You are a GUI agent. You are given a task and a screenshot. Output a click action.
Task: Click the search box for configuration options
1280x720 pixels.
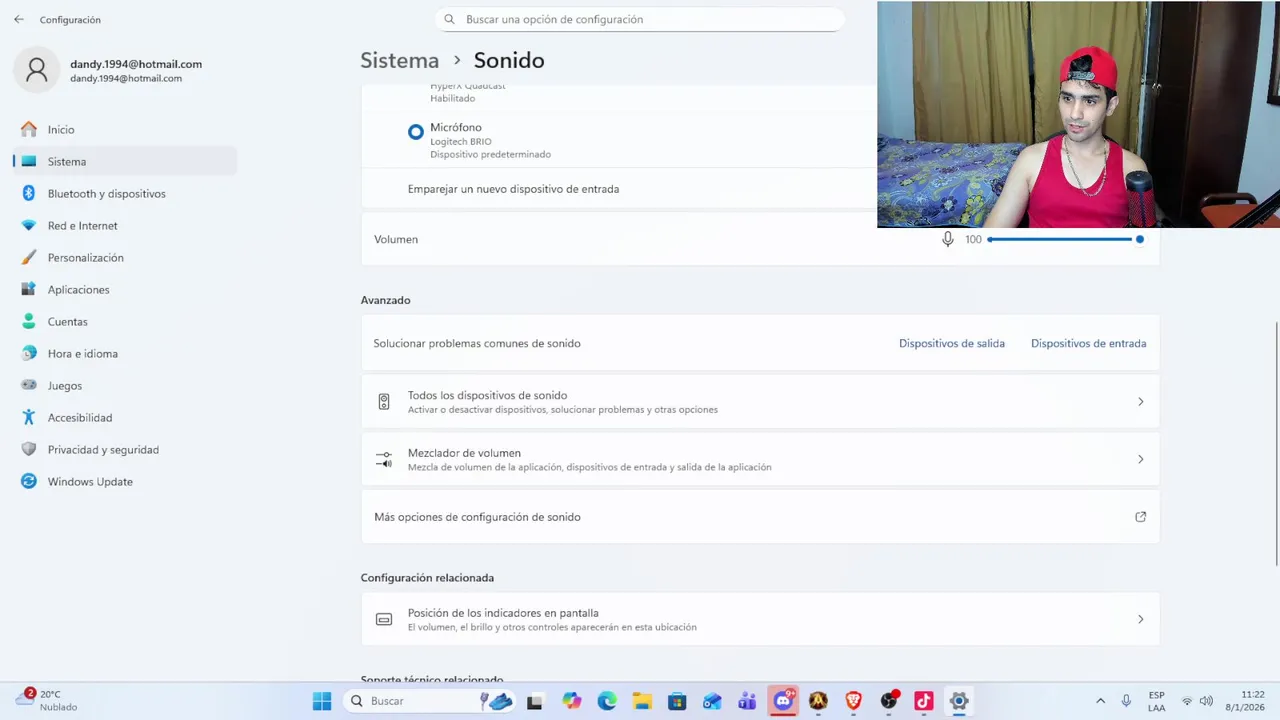[x=640, y=19]
